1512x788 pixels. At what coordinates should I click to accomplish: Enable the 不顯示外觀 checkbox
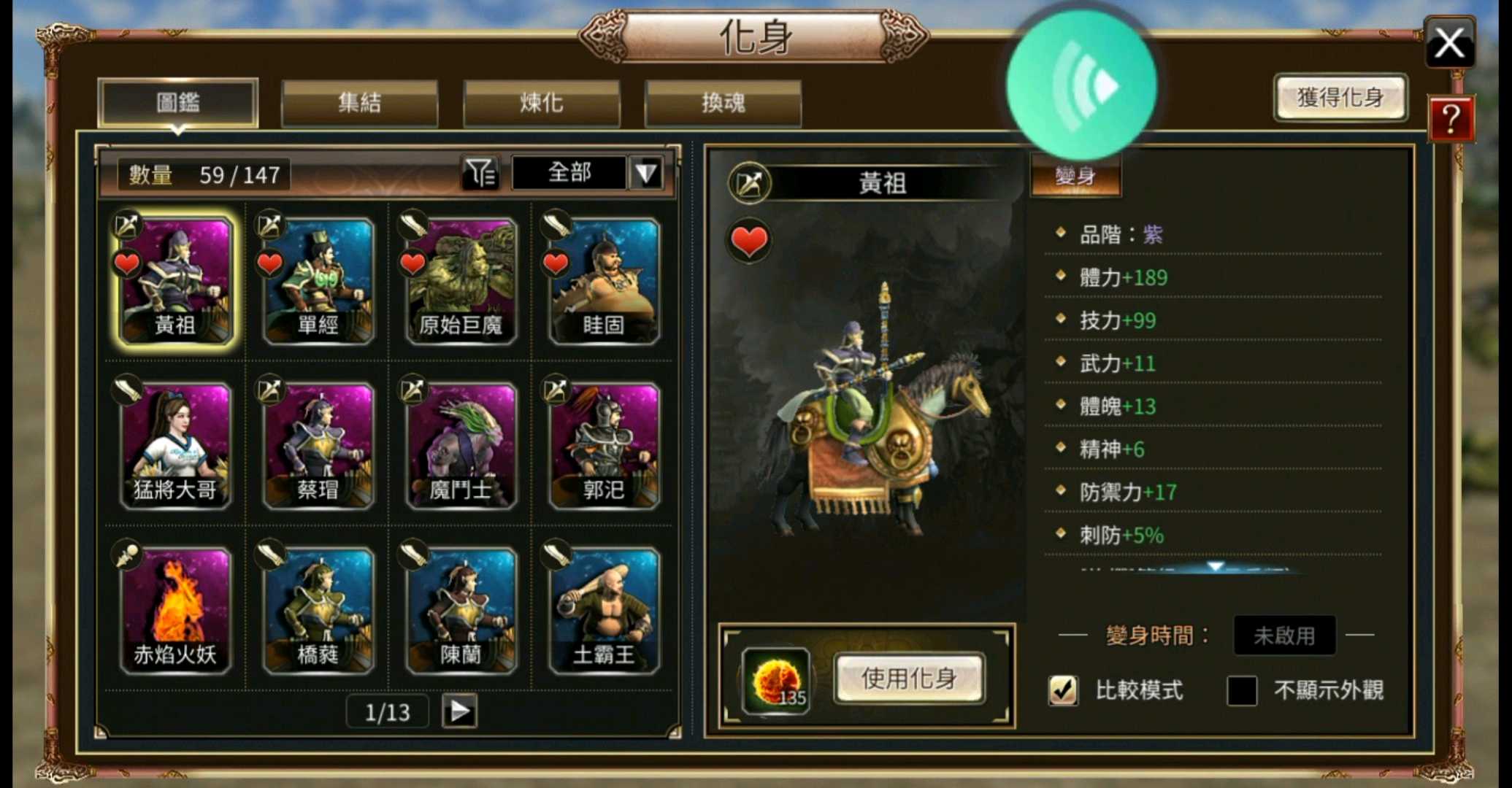point(1242,690)
